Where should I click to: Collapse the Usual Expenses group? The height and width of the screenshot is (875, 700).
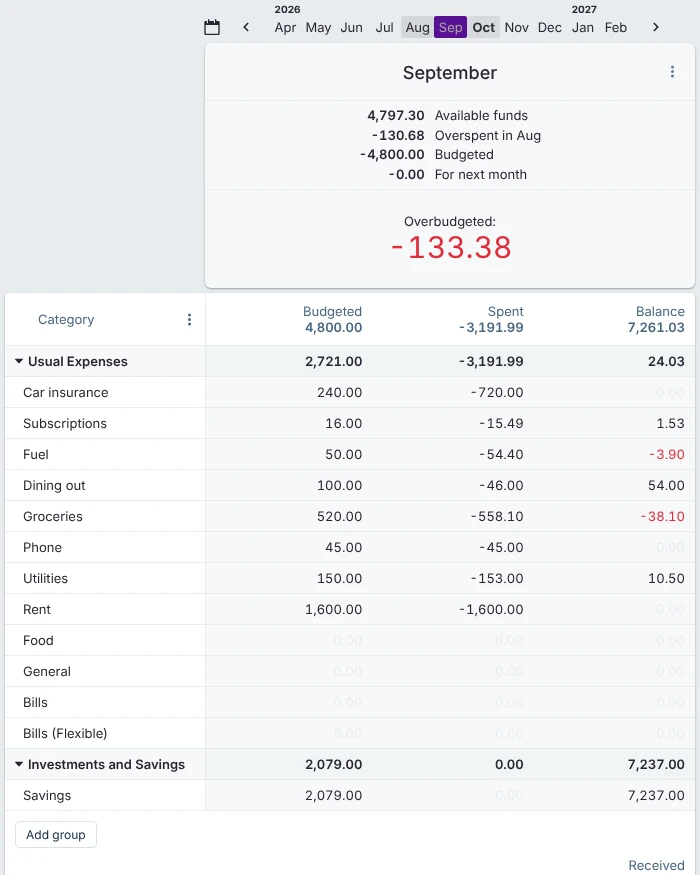pyautogui.click(x=19, y=362)
